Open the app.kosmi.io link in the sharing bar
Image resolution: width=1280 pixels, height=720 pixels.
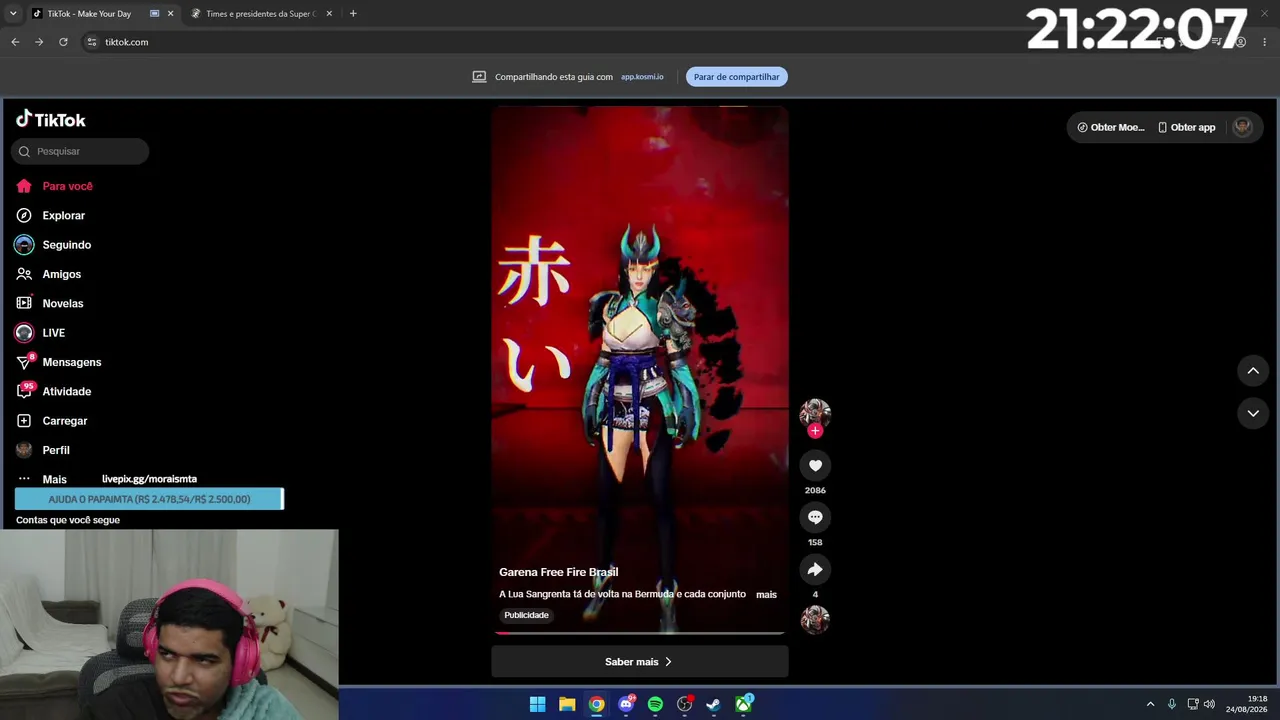(x=642, y=77)
